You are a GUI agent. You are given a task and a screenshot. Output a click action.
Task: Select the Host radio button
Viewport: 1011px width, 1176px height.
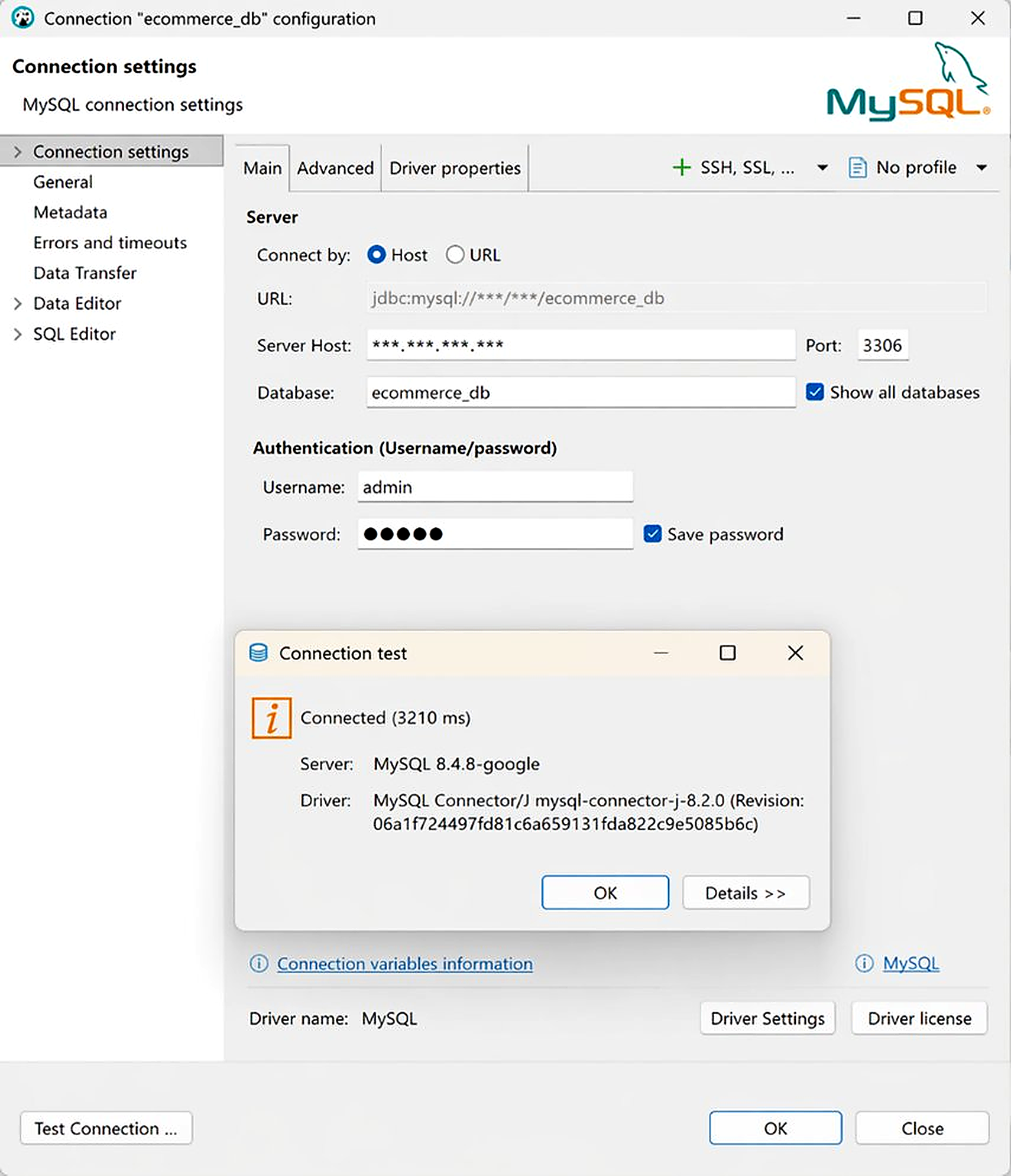(x=377, y=255)
